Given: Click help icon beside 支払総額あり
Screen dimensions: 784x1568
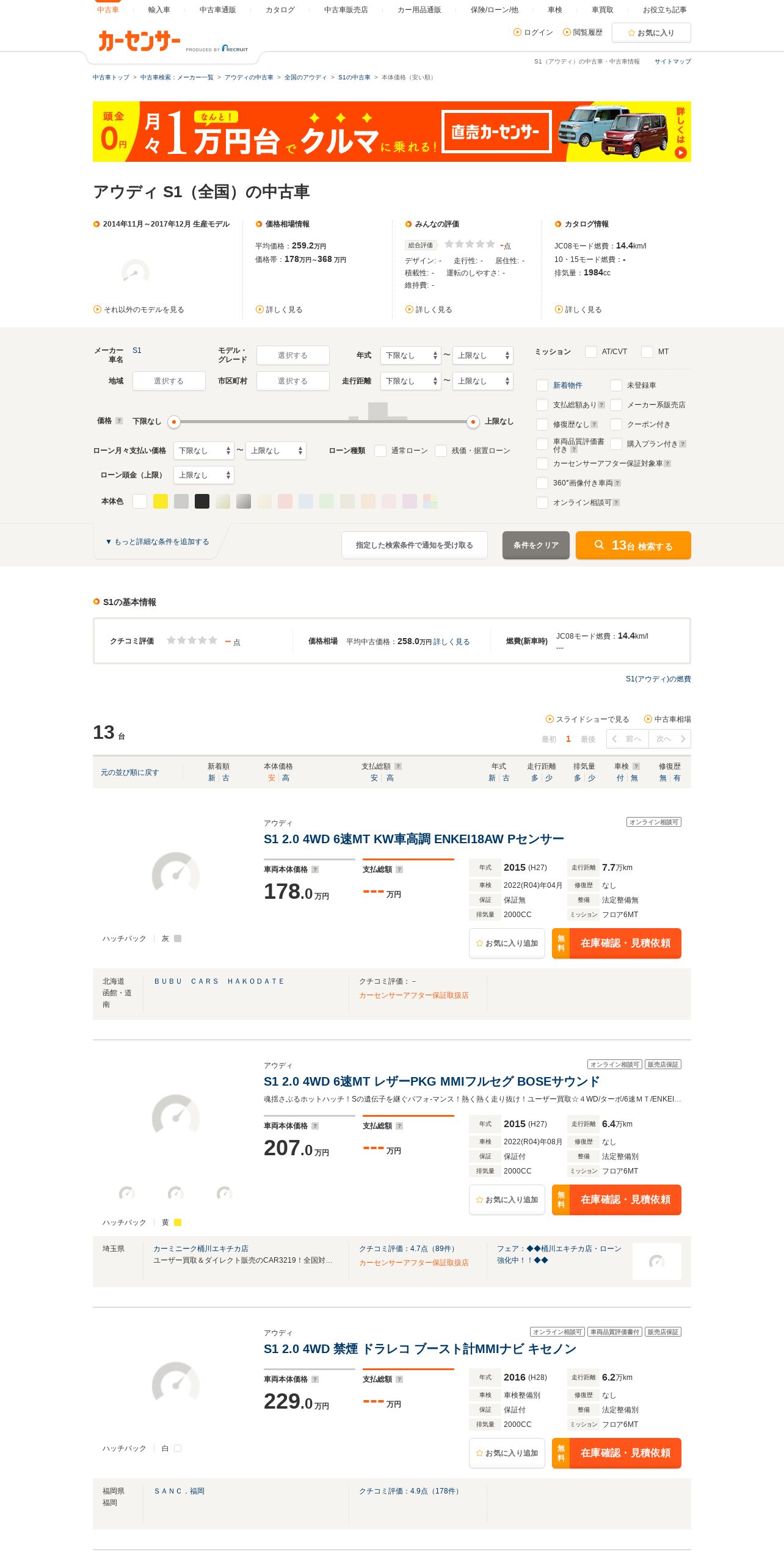Looking at the screenshot, I should (601, 405).
